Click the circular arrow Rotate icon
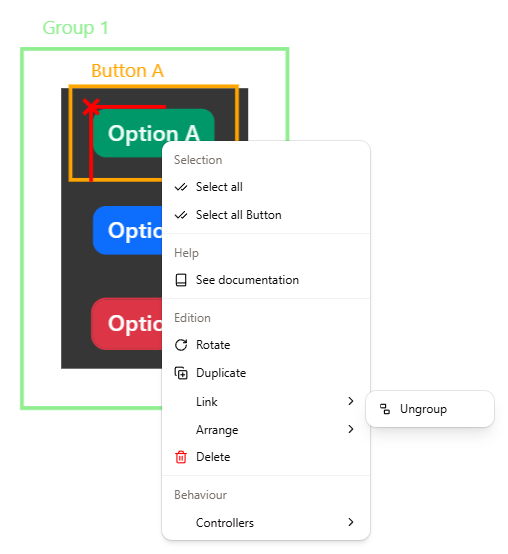This screenshot has width=508, height=554. tap(181, 345)
